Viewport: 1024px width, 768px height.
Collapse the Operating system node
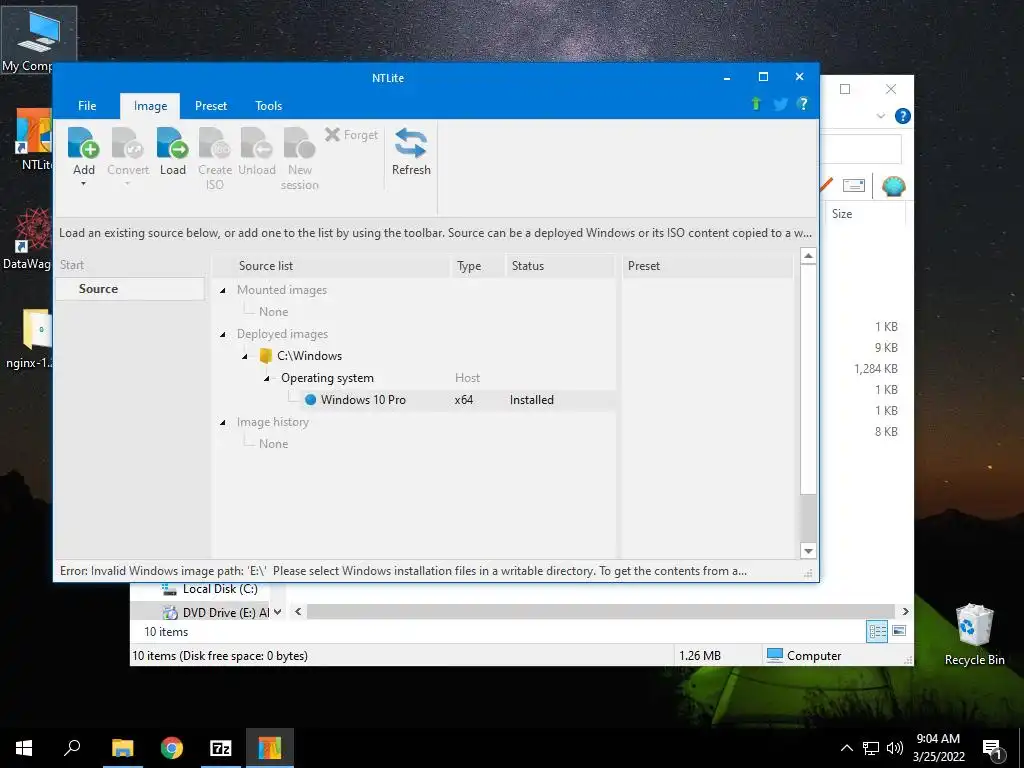click(x=266, y=378)
